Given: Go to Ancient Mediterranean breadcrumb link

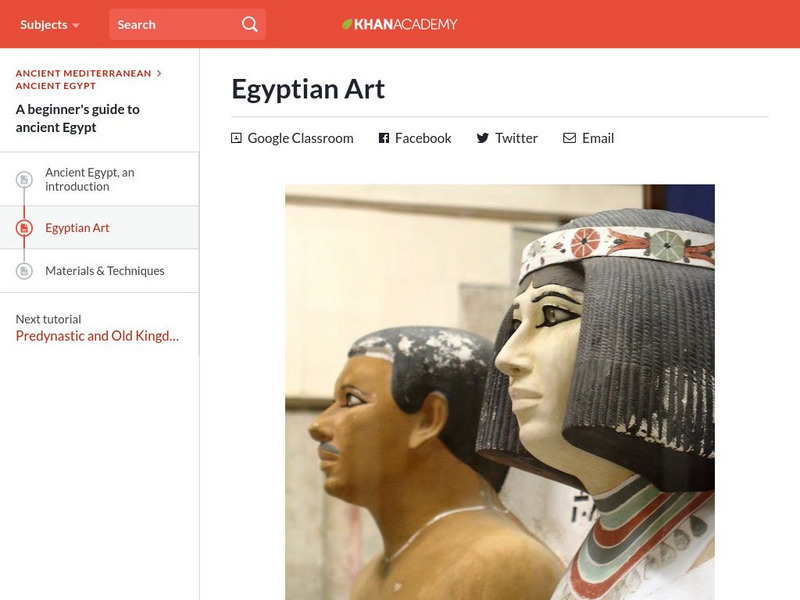Looking at the screenshot, I should point(83,73).
